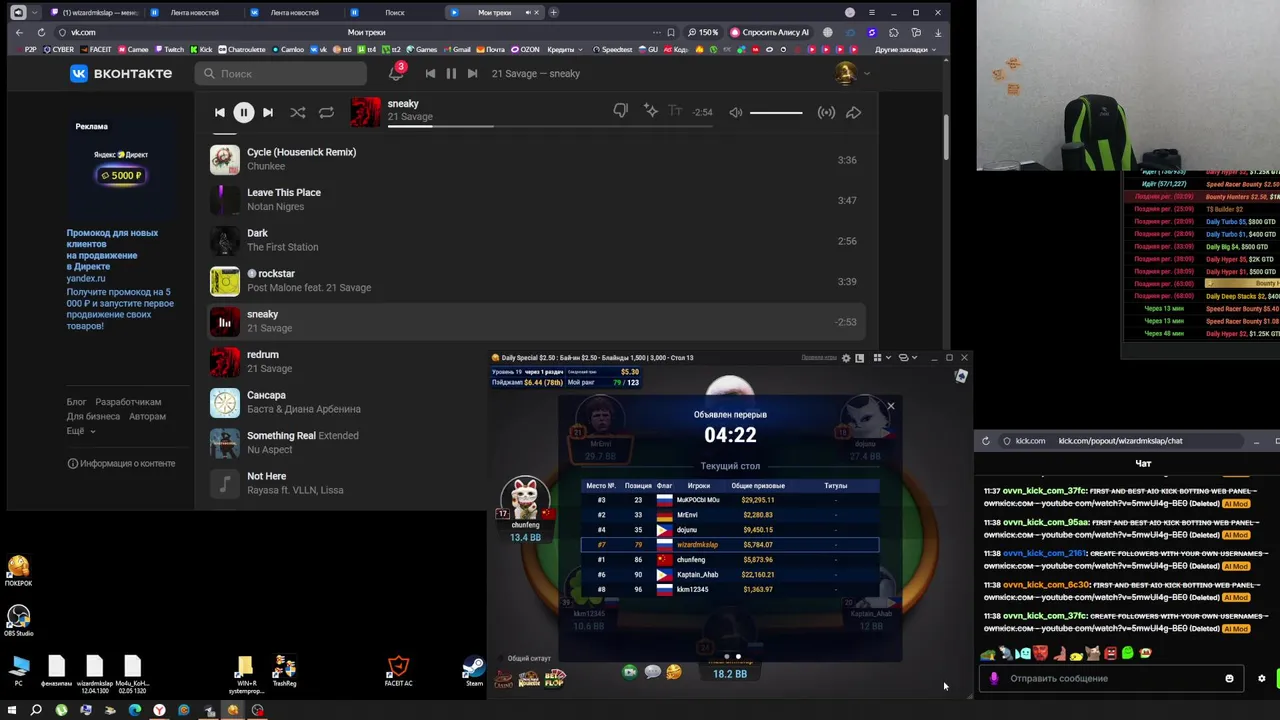Viewport: 1280px width, 720px height.
Task: Show lyrics with the Tt icon
Action: pos(675,112)
